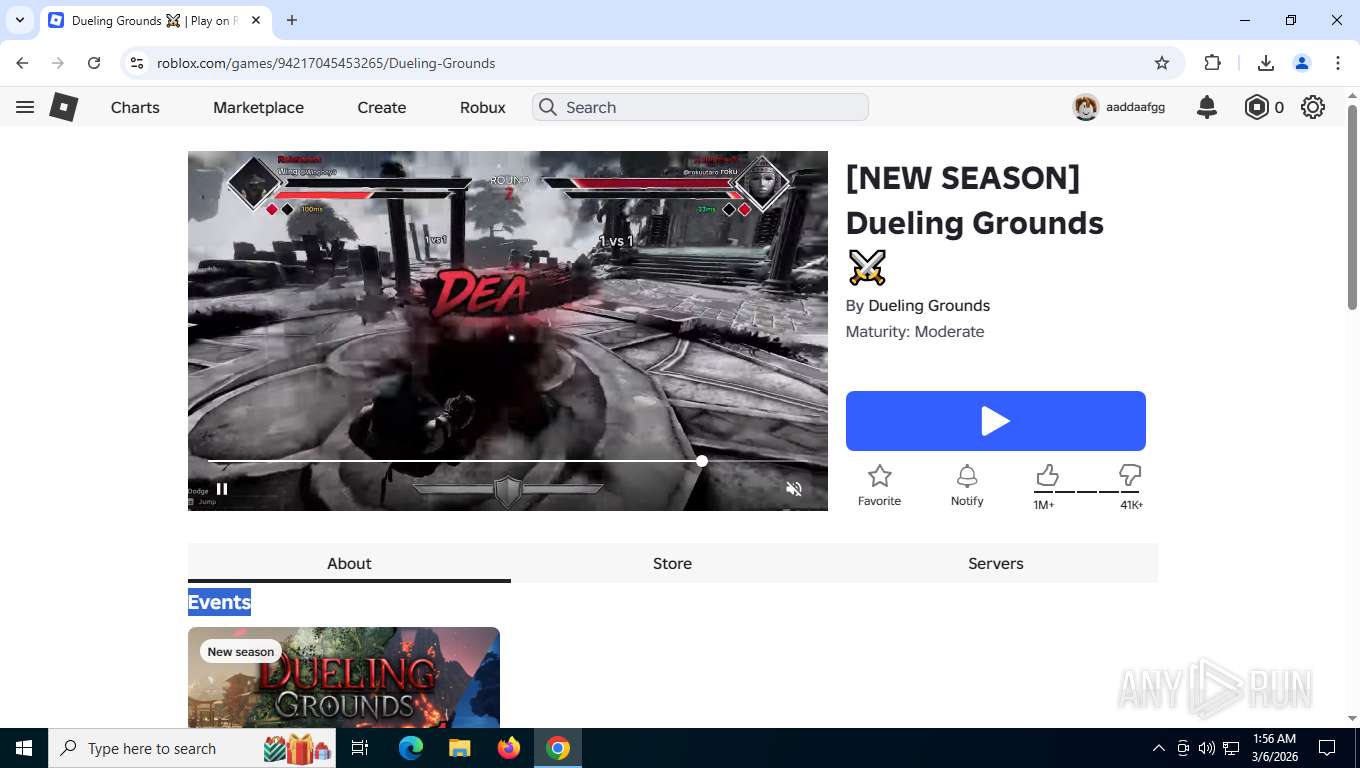Open the New season event thumbnail
Image resolution: width=1360 pixels, height=768 pixels.
point(344,677)
